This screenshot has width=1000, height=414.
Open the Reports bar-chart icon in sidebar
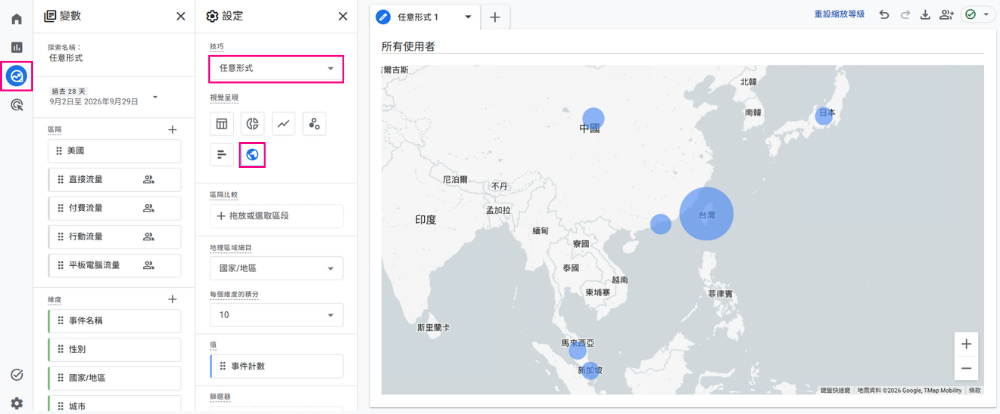17,47
